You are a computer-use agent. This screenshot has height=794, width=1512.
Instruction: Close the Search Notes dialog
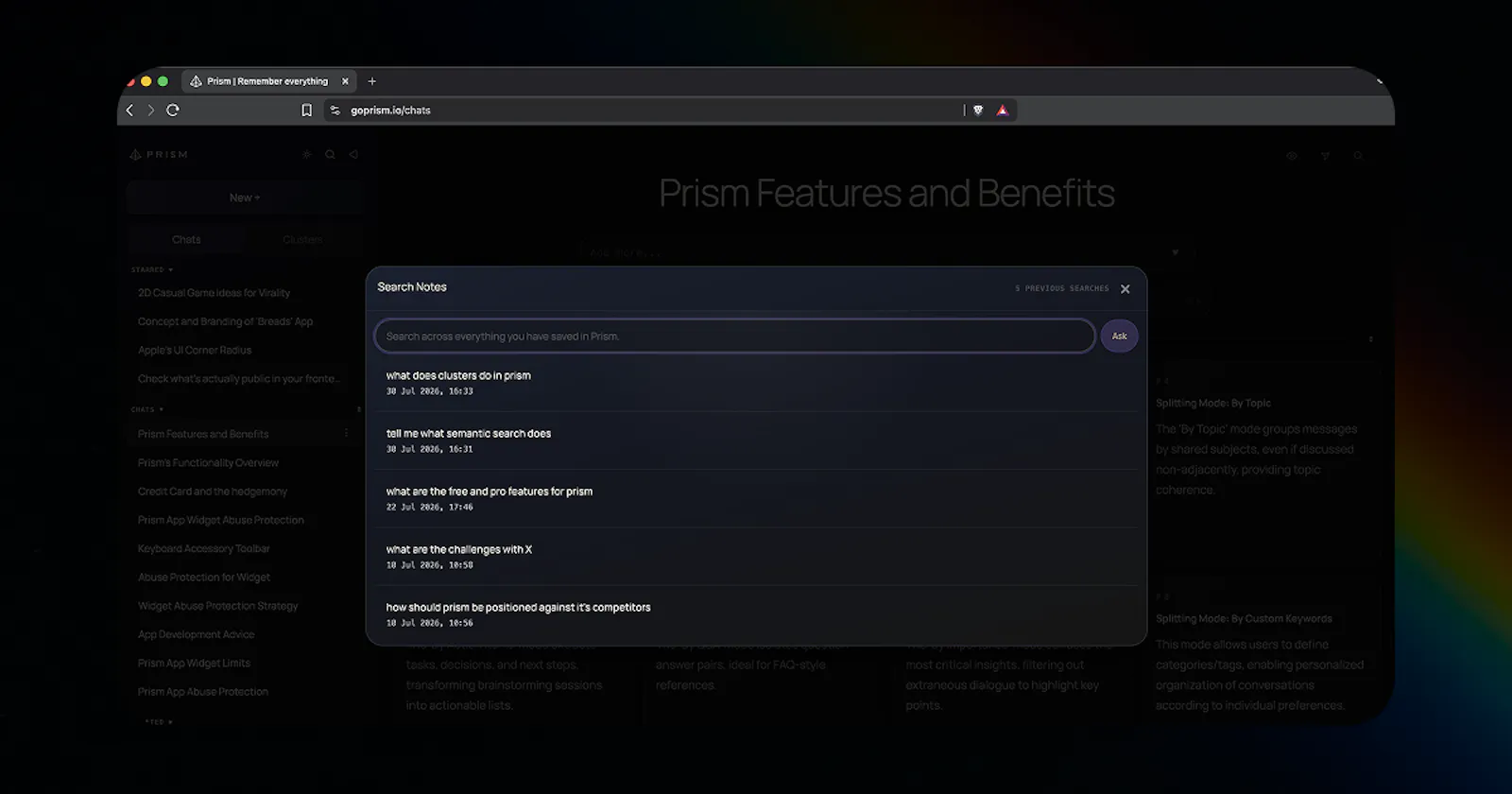(x=1125, y=289)
